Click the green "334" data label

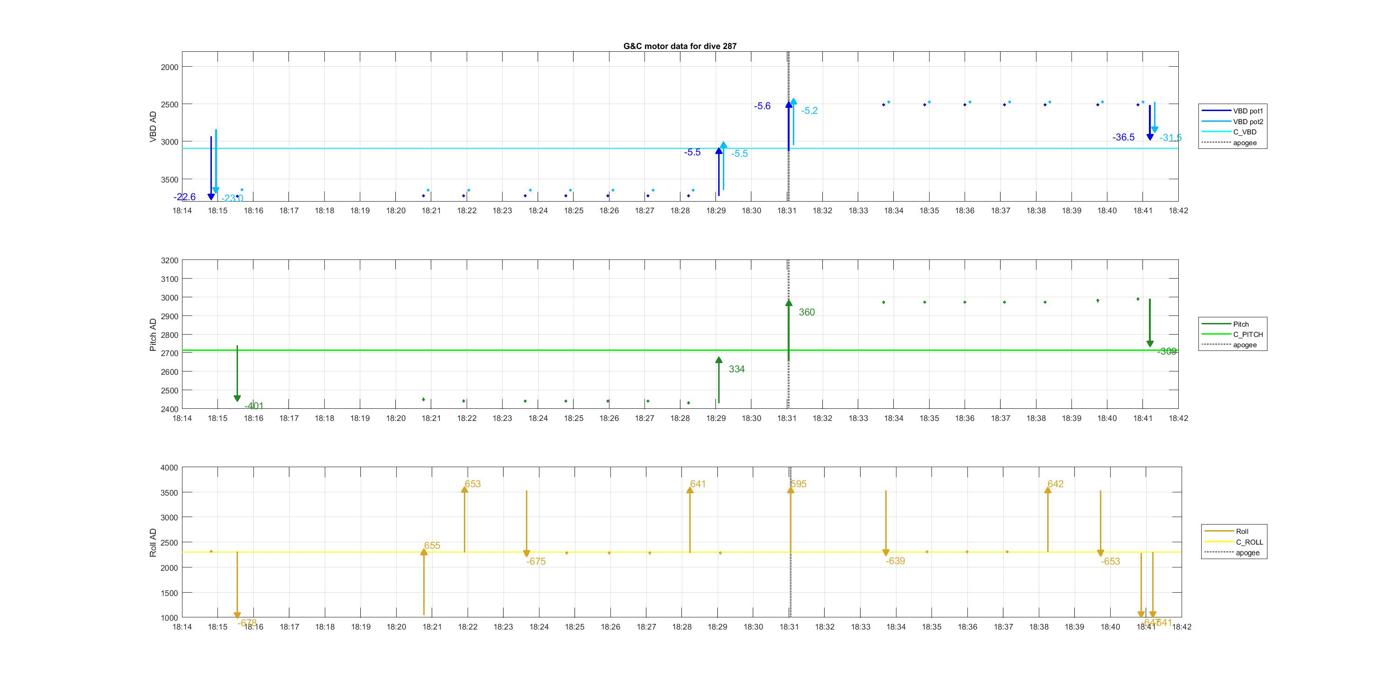[737, 369]
